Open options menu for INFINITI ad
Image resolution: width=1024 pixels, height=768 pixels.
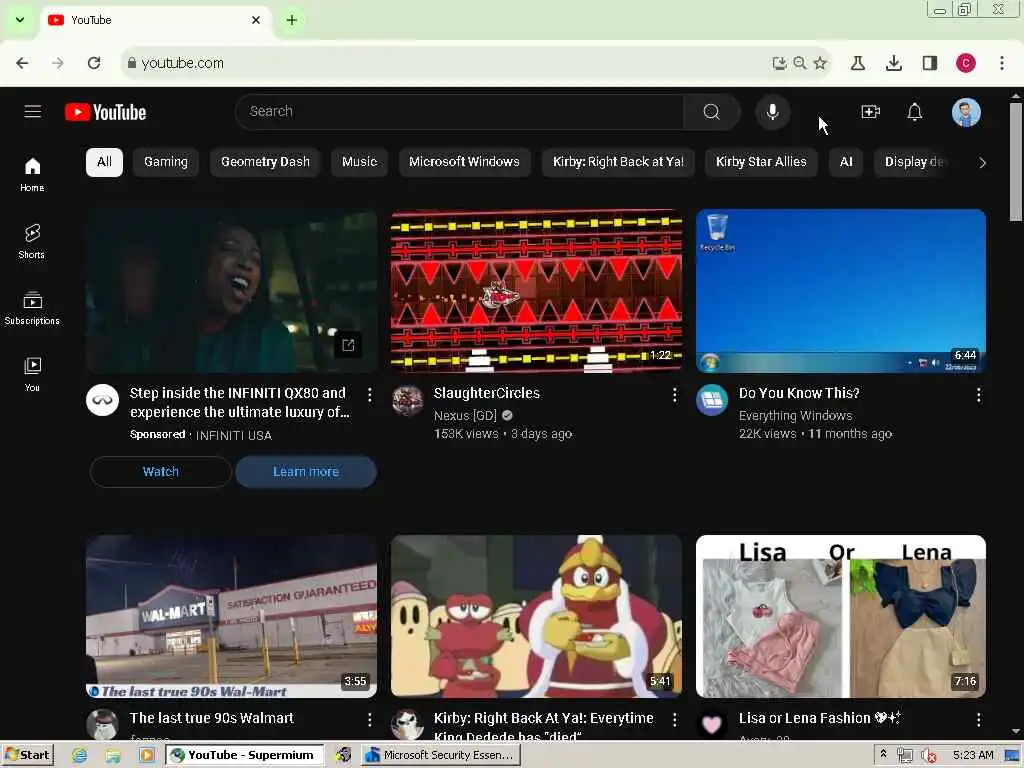pyautogui.click(x=370, y=394)
